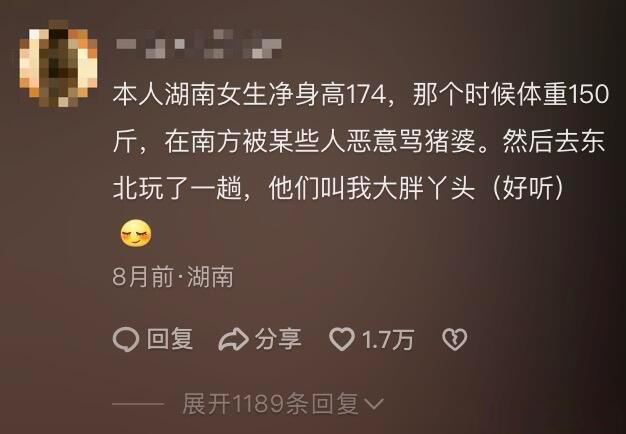The image size is (626, 434).
Task: Click the (好听) text in the comment
Action: click(x=529, y=188)
